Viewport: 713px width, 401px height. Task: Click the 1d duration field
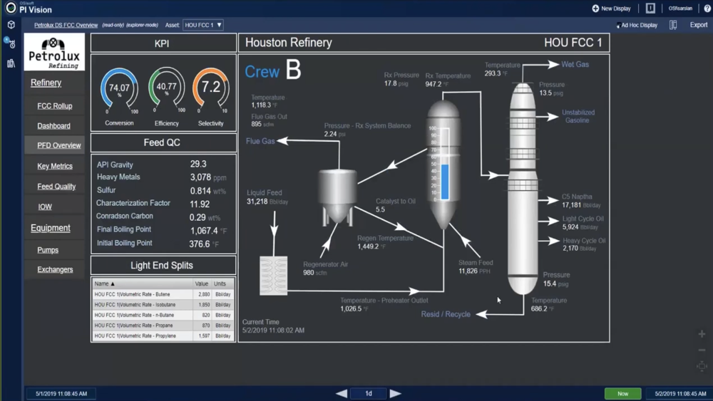click(x=368, y=393)
